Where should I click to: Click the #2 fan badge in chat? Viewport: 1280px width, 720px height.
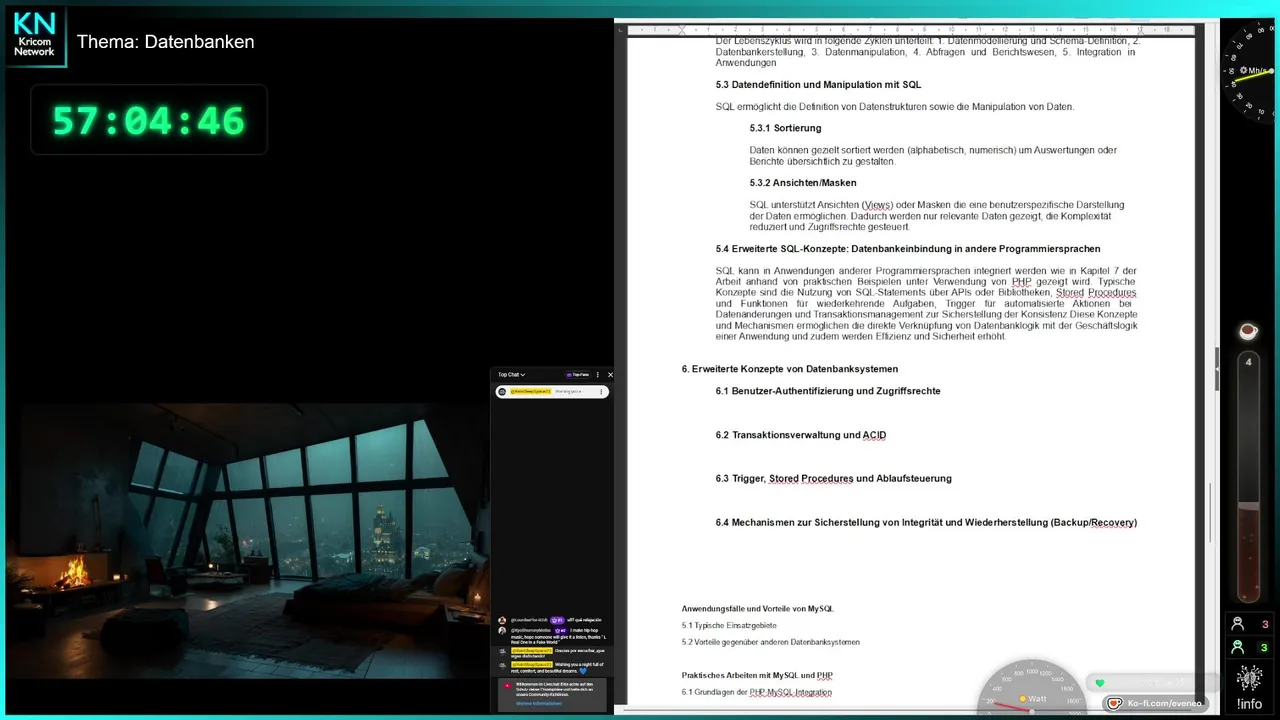pyautogui.click(x=560, y=630)
